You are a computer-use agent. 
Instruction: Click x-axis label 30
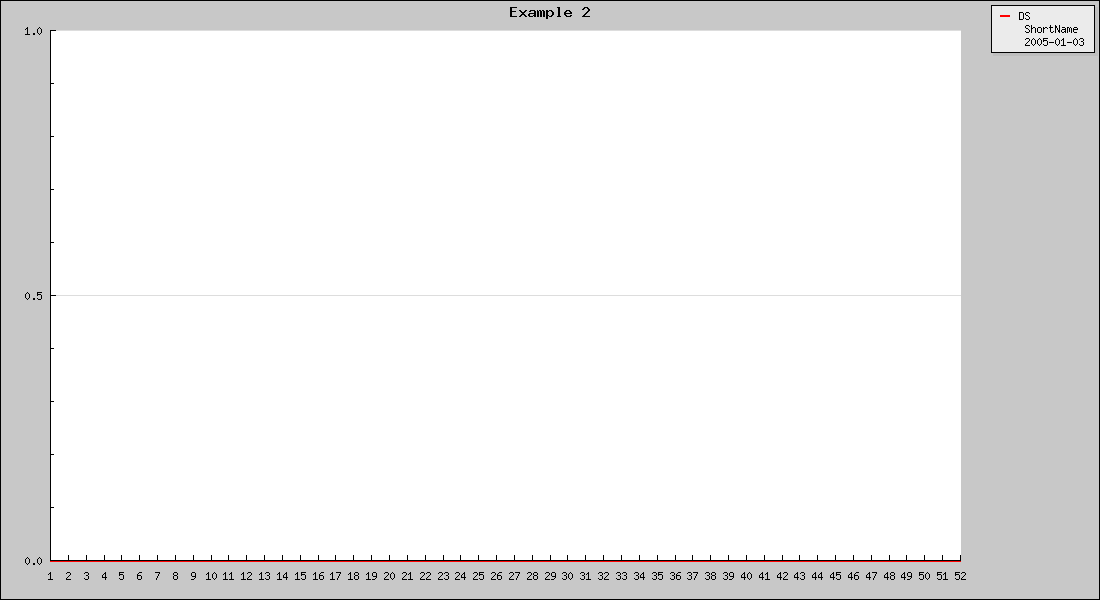click(568, 576)
